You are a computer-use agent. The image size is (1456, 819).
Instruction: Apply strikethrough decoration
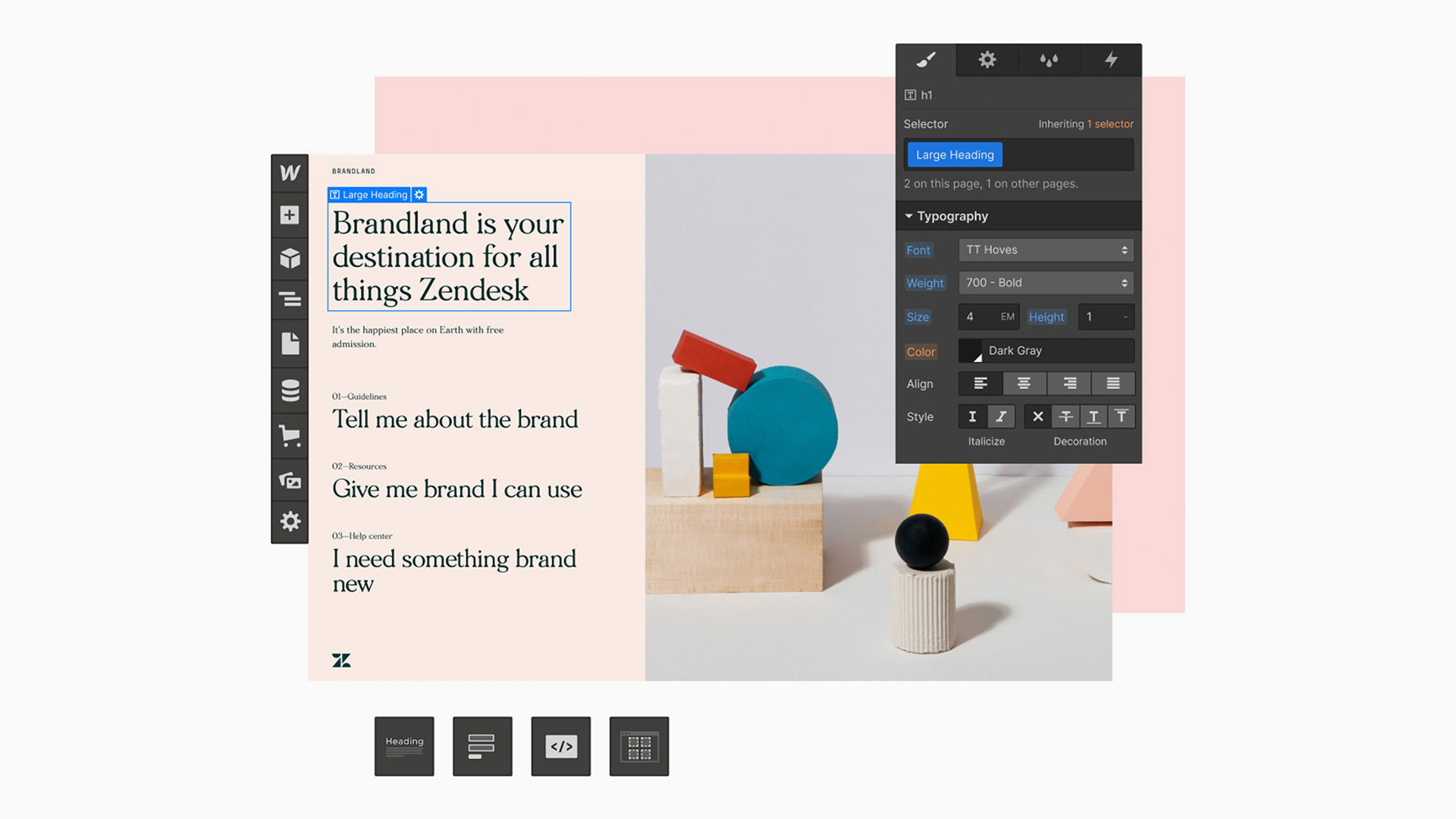pos(1065,416)
